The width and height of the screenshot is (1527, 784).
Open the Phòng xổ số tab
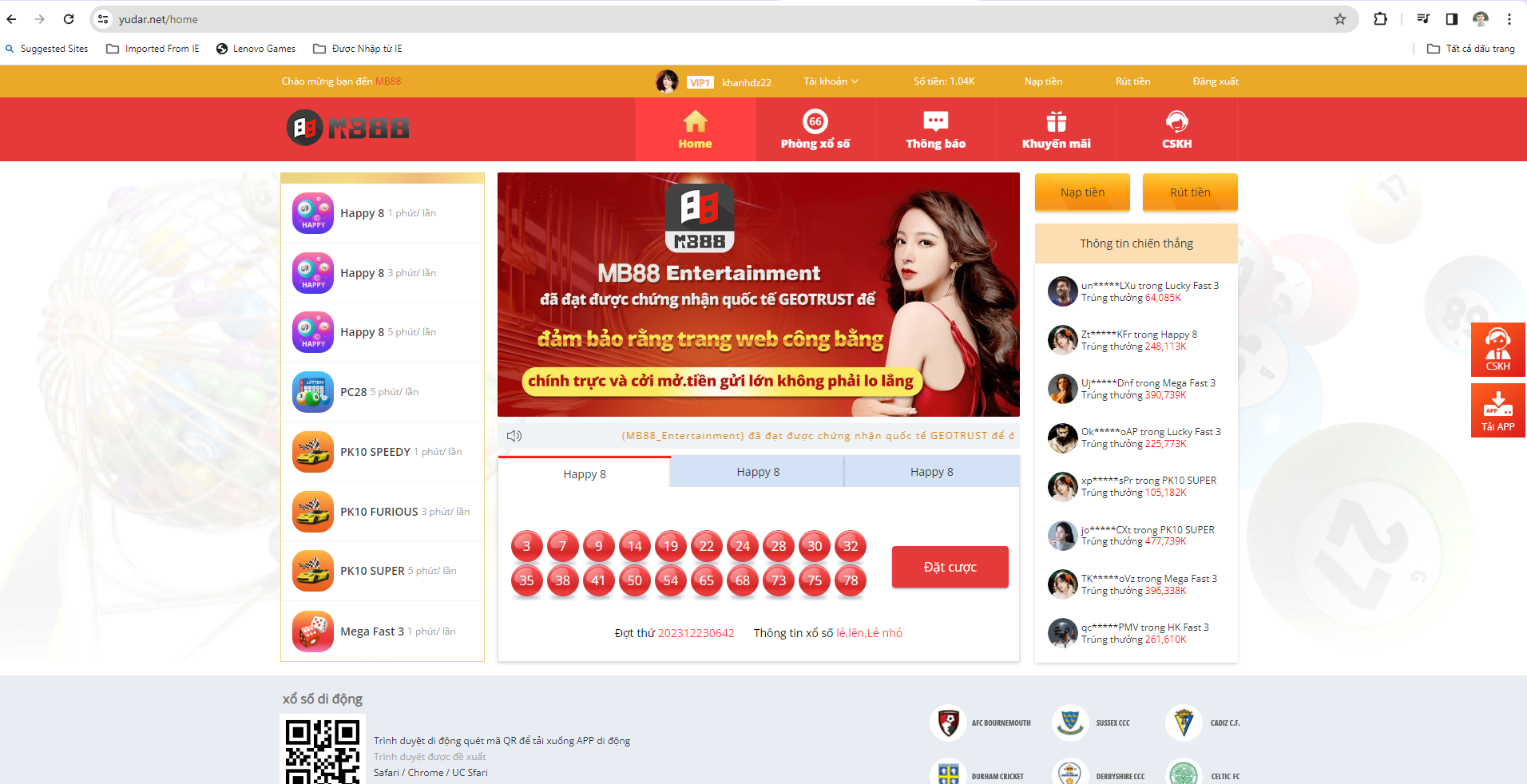click(815, 129)
